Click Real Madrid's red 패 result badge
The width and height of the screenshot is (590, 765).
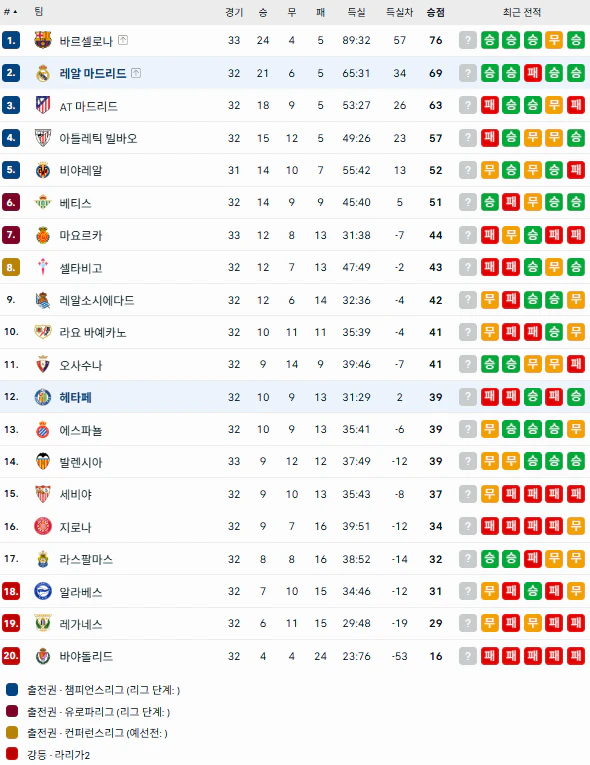532,73
